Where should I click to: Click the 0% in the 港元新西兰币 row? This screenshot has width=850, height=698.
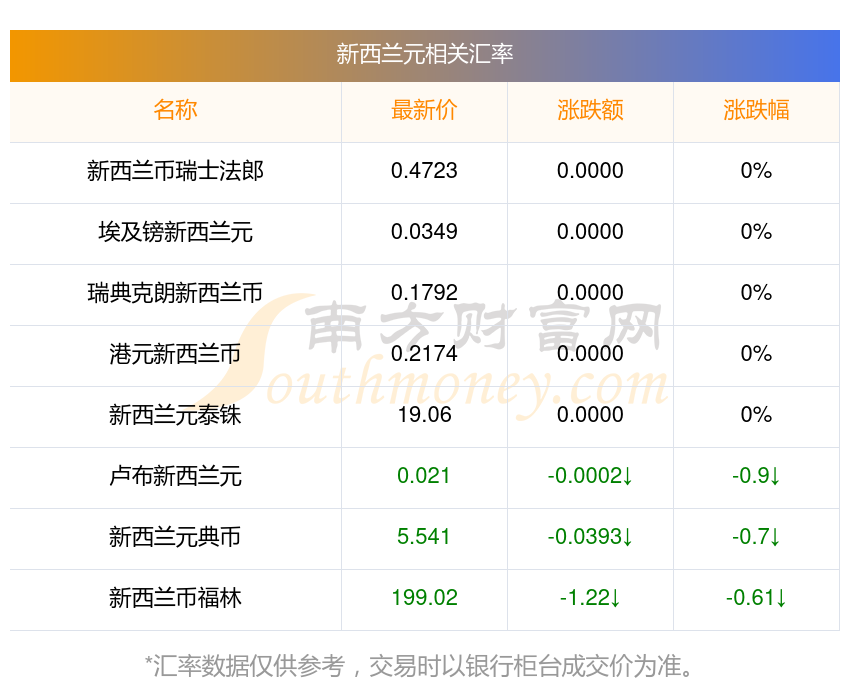point(756,354)
